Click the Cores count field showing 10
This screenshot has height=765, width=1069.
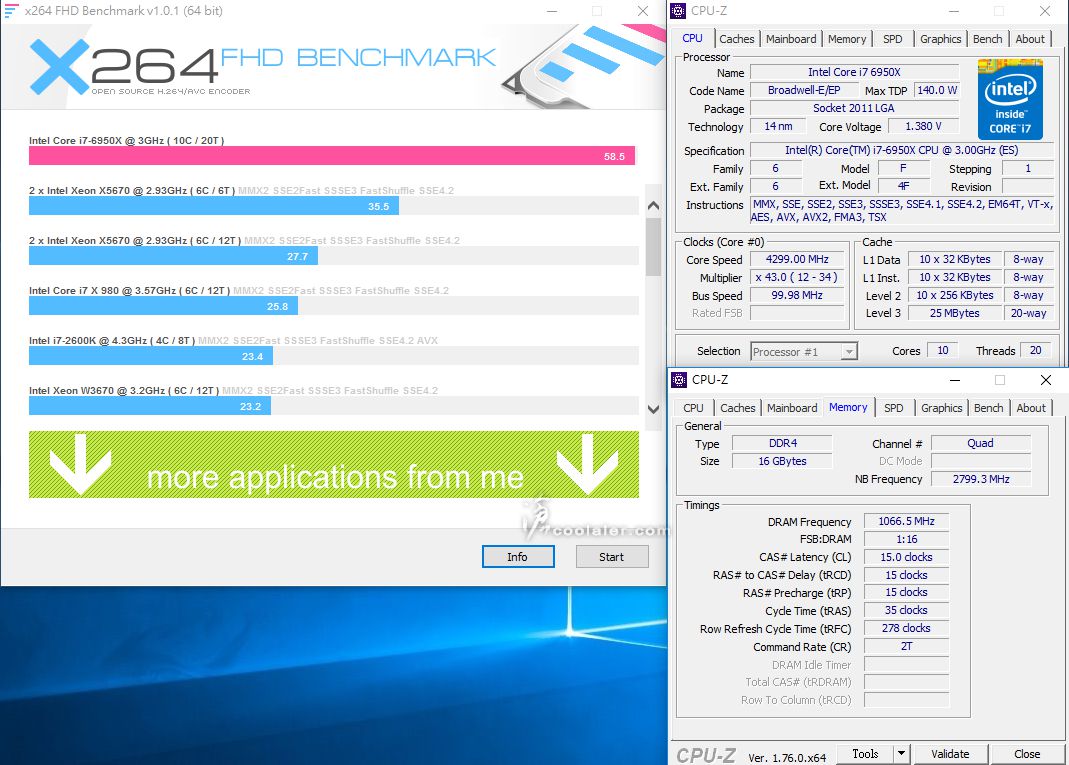pyautogui.click(x=942, y=350)
